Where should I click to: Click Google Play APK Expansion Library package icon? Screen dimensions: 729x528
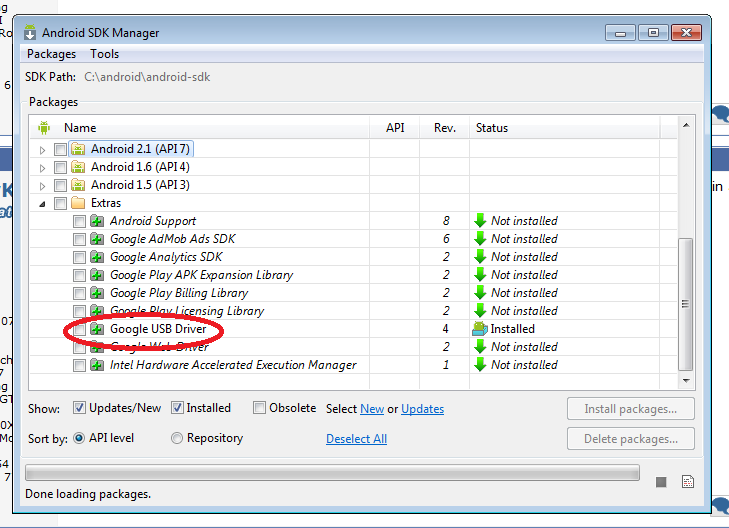[x=97, y=275]
